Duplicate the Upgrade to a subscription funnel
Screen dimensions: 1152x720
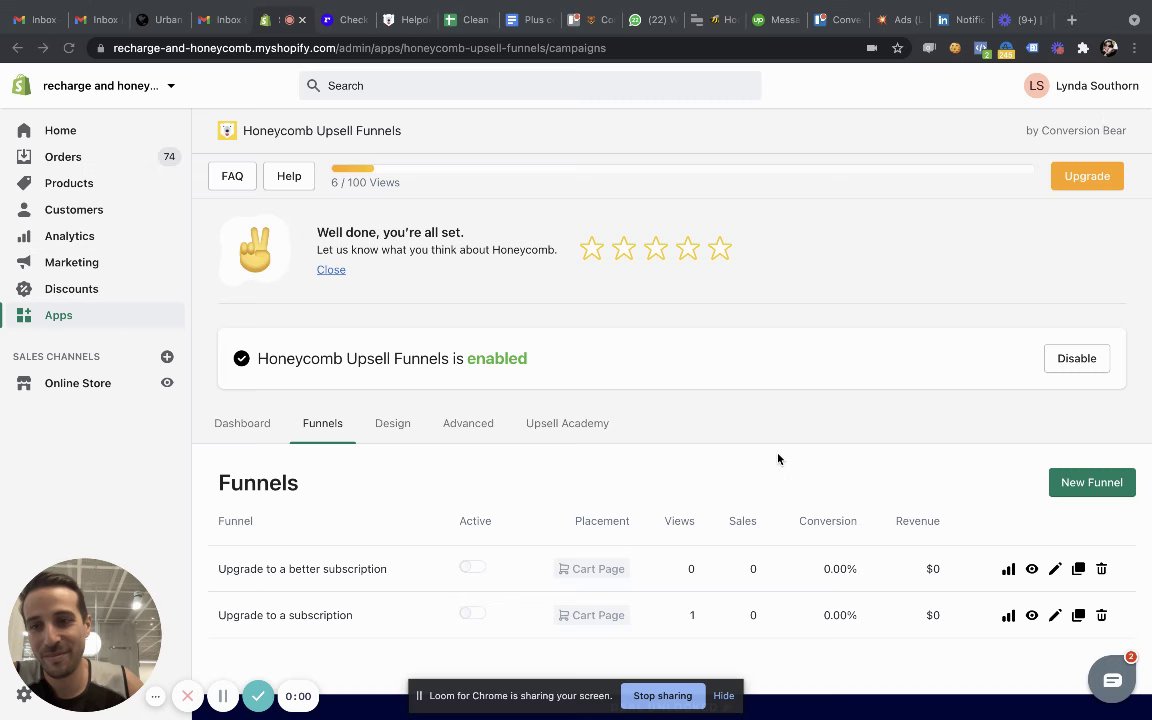pos(1079,615)
